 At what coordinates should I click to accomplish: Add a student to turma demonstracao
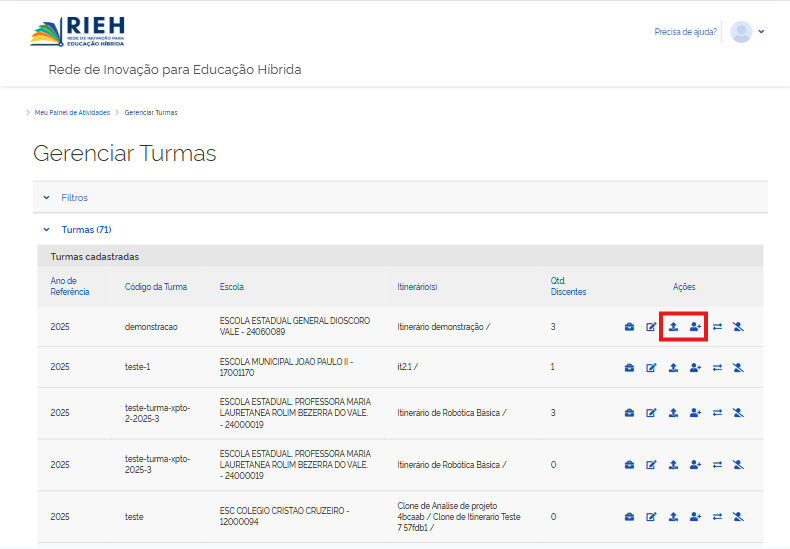coord(696,327)
